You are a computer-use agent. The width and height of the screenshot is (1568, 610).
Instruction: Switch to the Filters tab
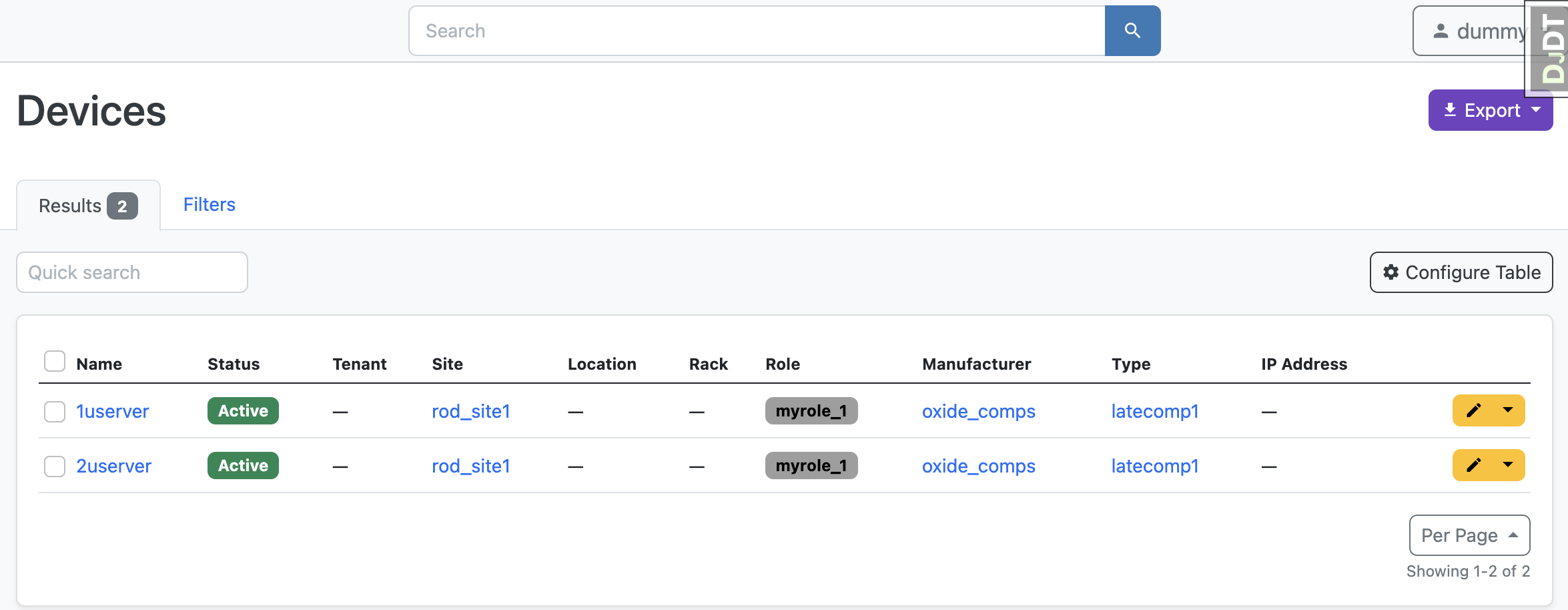pyautogui.click(x=209, y=204)
